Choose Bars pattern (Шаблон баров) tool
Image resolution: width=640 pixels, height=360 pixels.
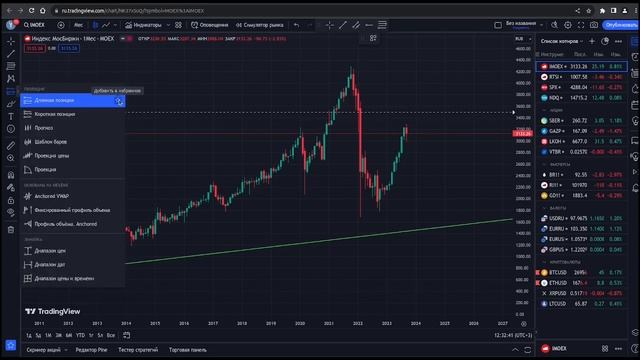73,142
